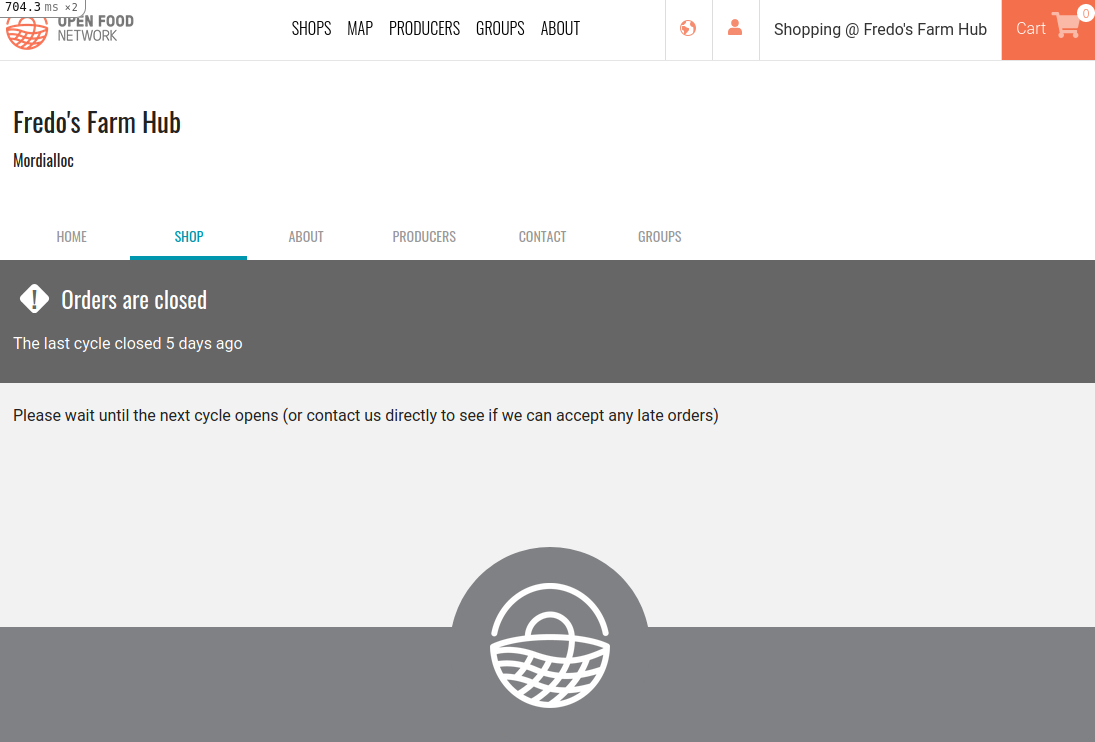This screenshot has width=1095, height=742.
Task: Open Groups in the top navigation bar
Action: coord(500,29)
